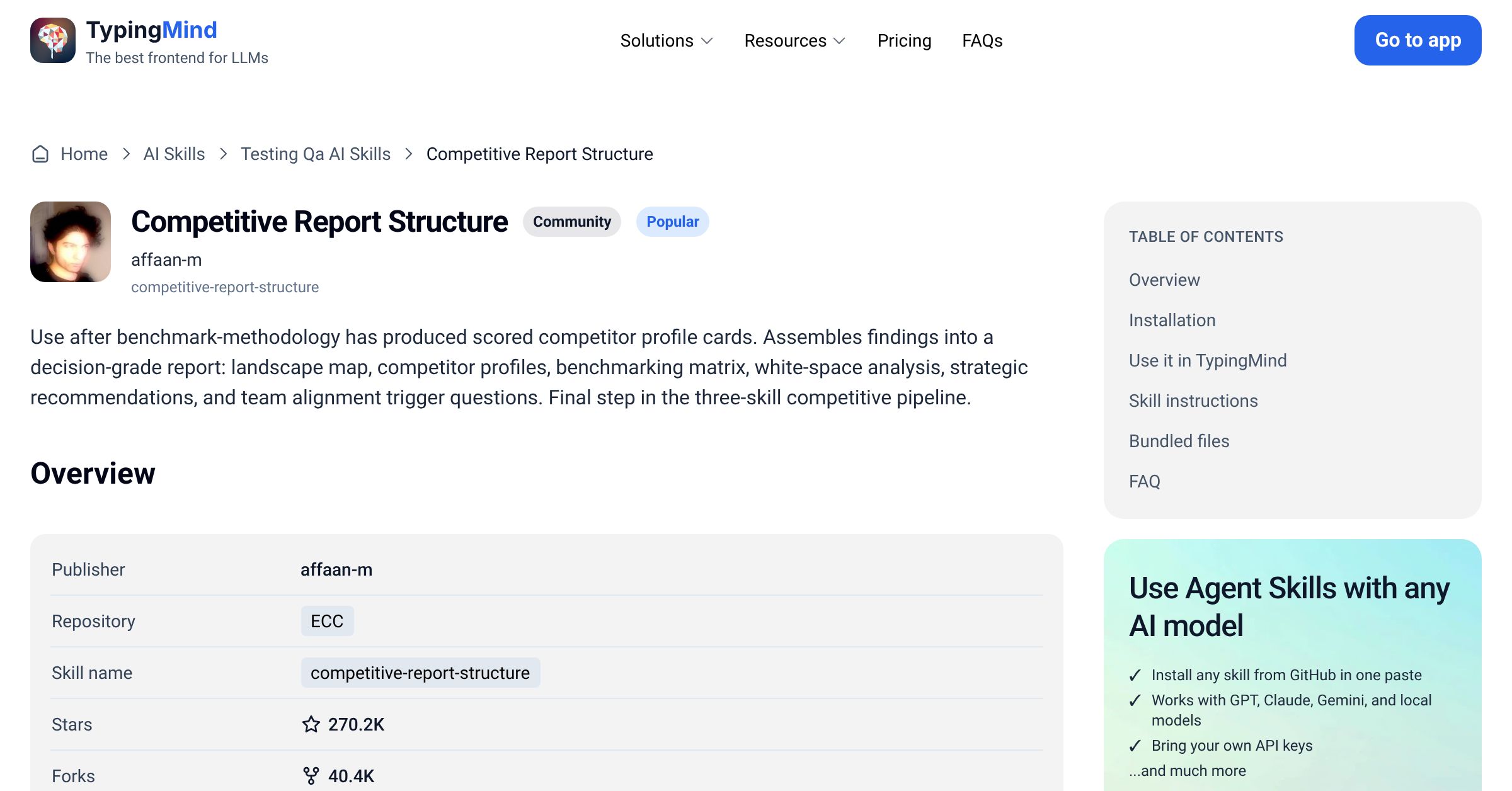Jump to Installation in table of contents
1512x791 pixels.
click(x=1172, y=320)
